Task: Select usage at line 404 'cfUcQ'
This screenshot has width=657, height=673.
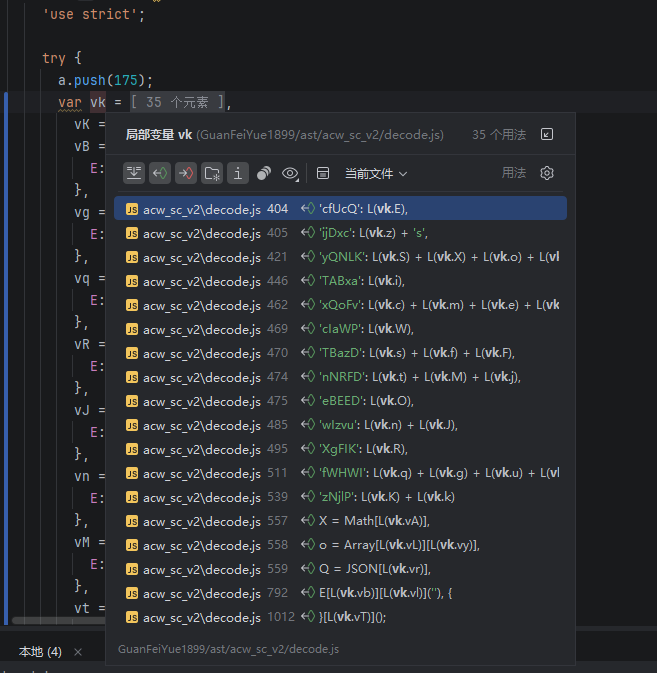Action: pos(340,209)
